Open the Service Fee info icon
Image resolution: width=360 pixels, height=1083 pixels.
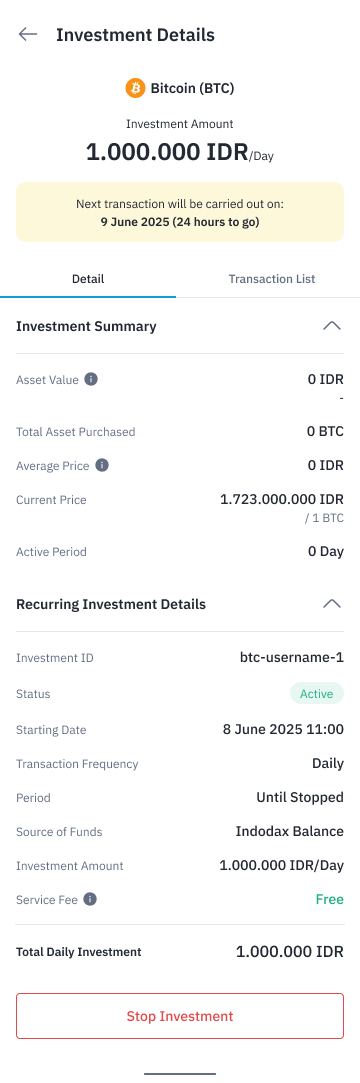click(x=90, y=899)
